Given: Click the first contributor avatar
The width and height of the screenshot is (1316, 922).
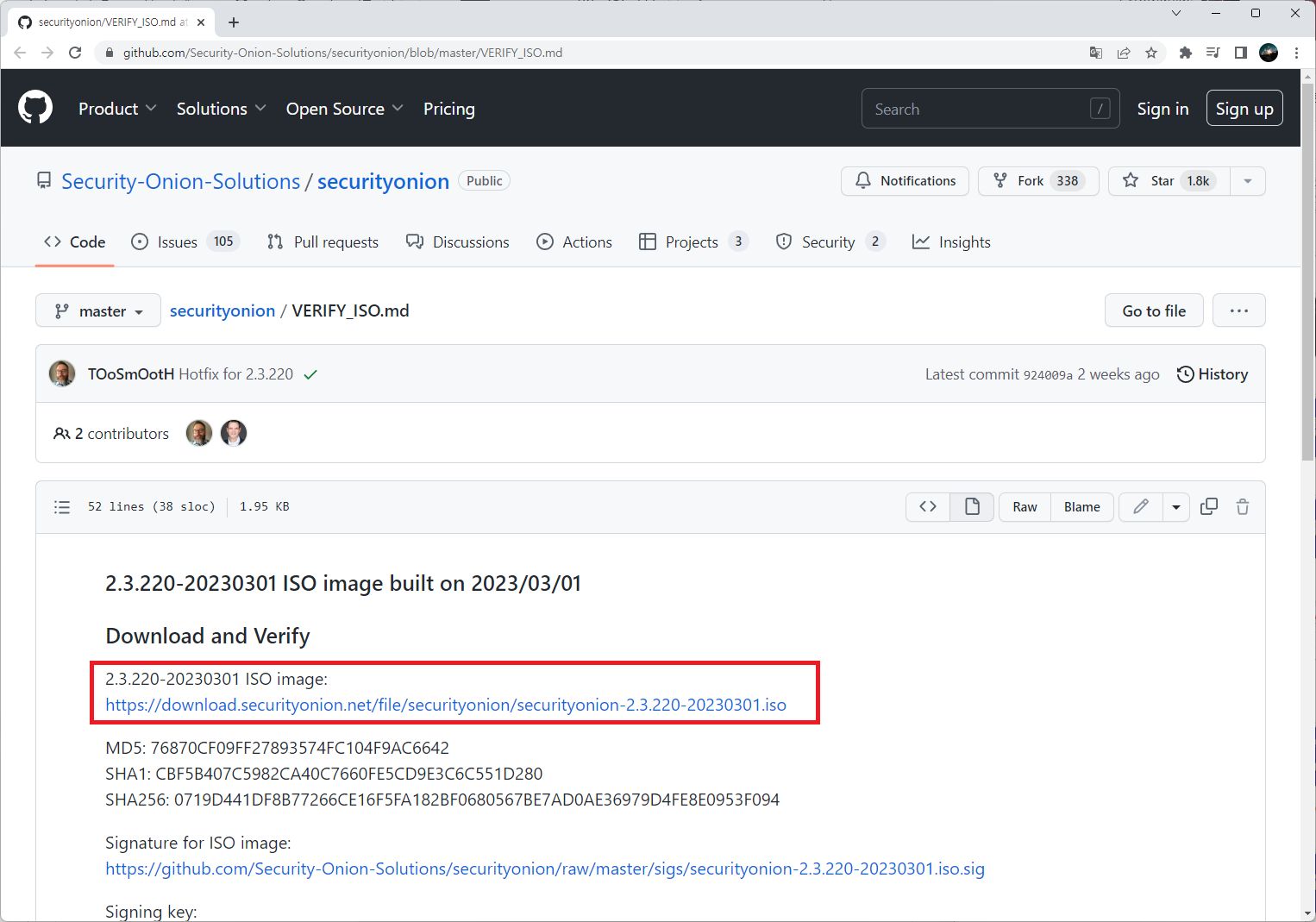Looking at the screenshot, I should [x=199, y=433].
